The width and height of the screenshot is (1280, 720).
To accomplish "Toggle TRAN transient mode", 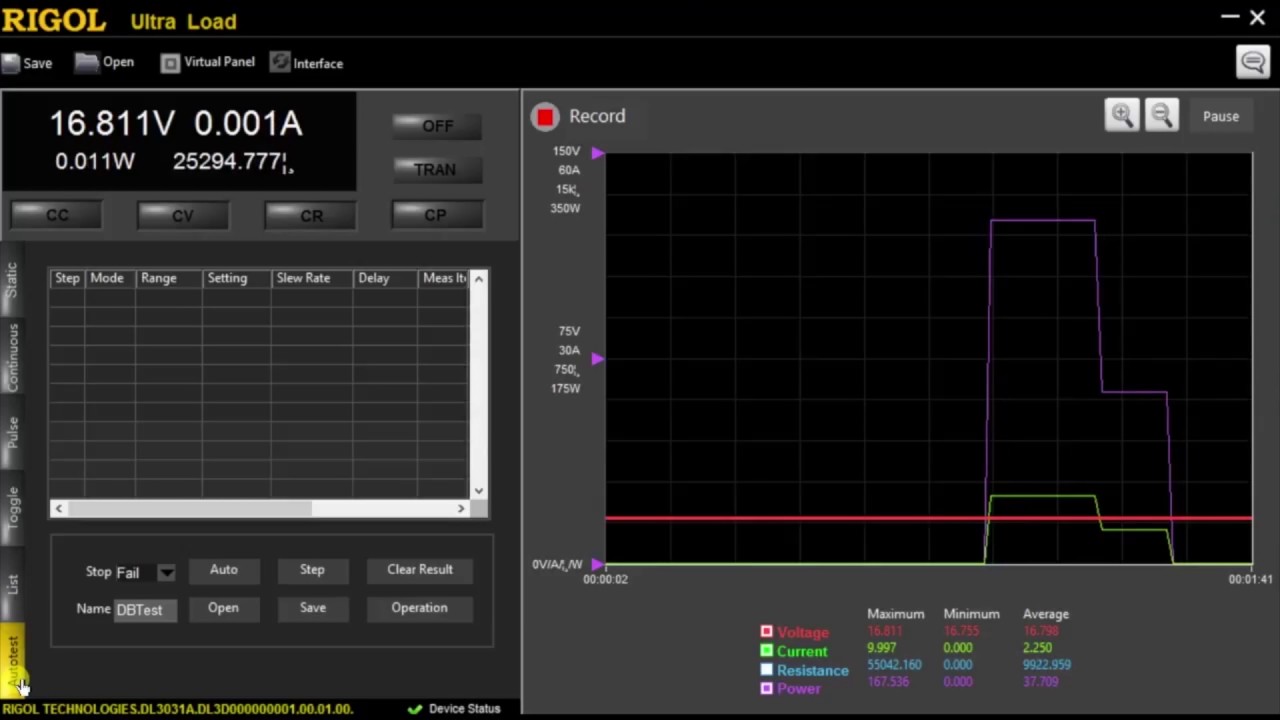I will (x=435, y=170).
